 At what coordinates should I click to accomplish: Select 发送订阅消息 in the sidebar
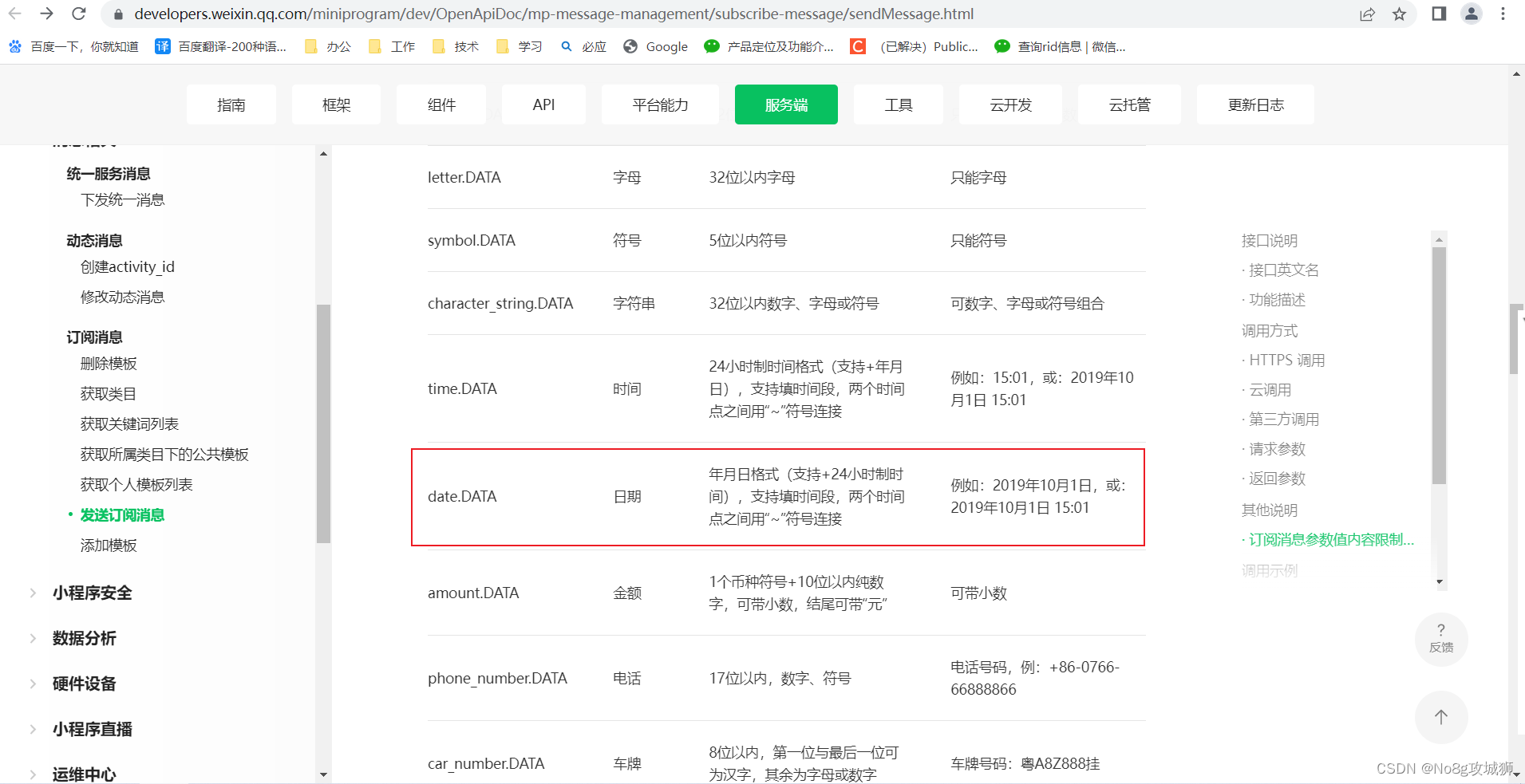tap(122, 515)
